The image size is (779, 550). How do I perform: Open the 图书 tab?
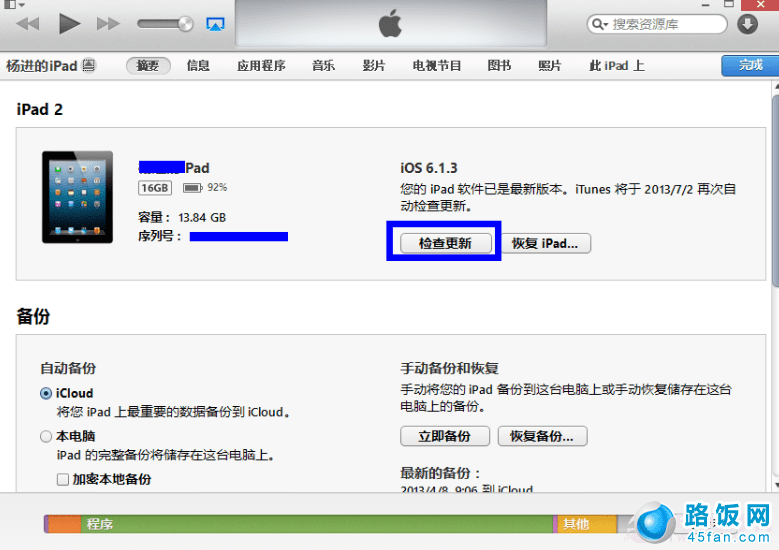coord(499,66)
